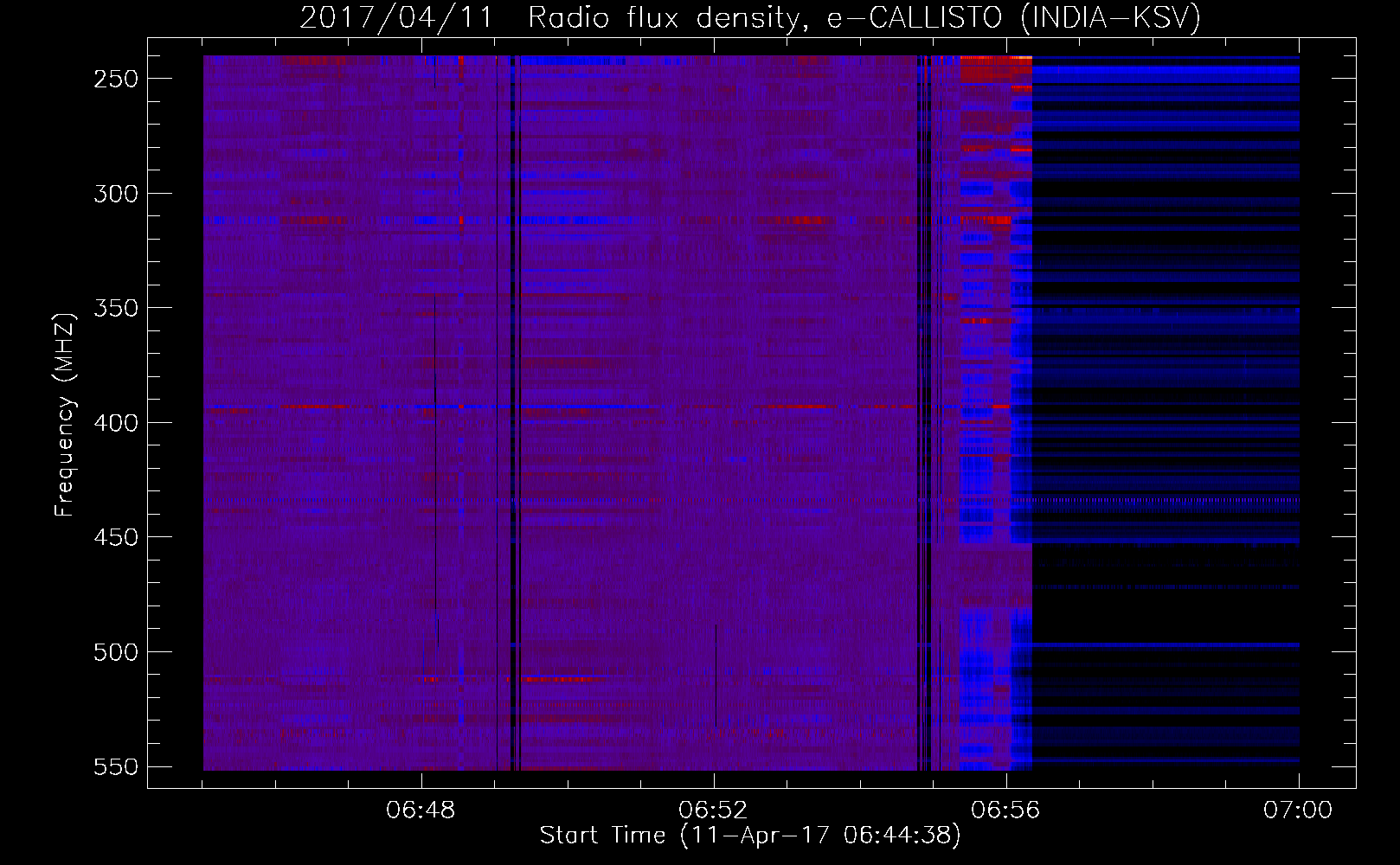Click the plot title mentioning e-CALLISTO (INDIA-KSV)

(x=750, y=17)
